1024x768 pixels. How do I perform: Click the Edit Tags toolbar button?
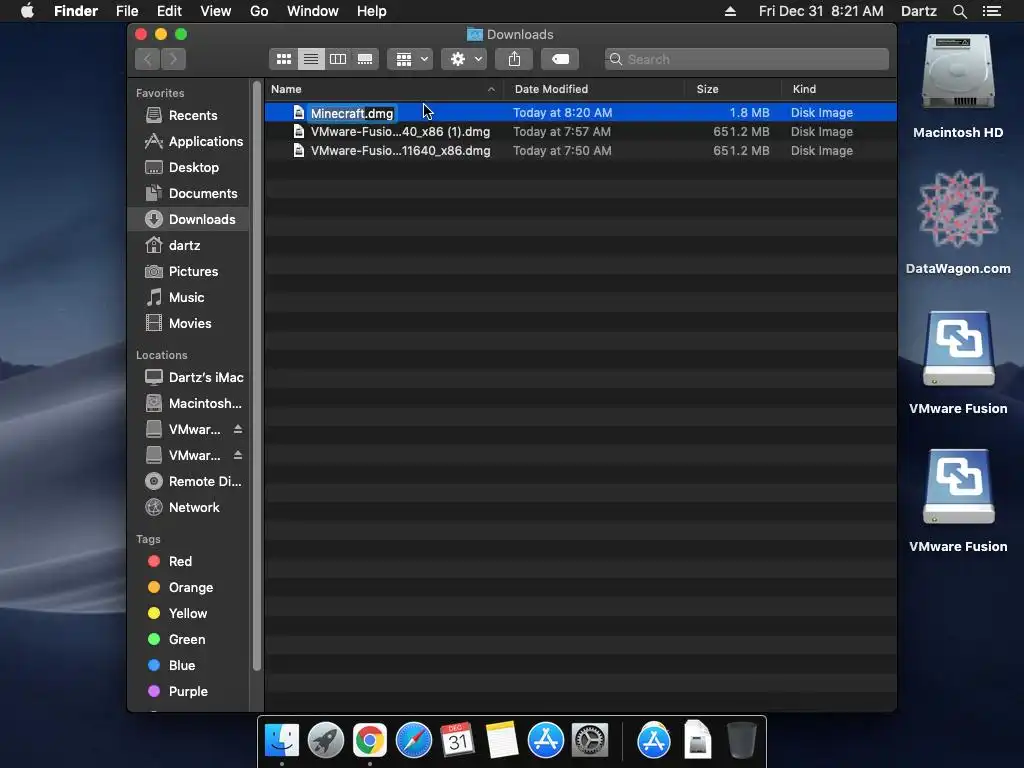(x=560, y=59)
